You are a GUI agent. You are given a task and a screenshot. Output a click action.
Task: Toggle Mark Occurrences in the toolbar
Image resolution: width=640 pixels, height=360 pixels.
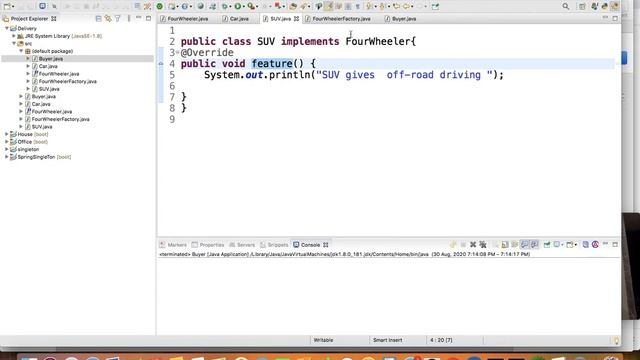[329, 6]
